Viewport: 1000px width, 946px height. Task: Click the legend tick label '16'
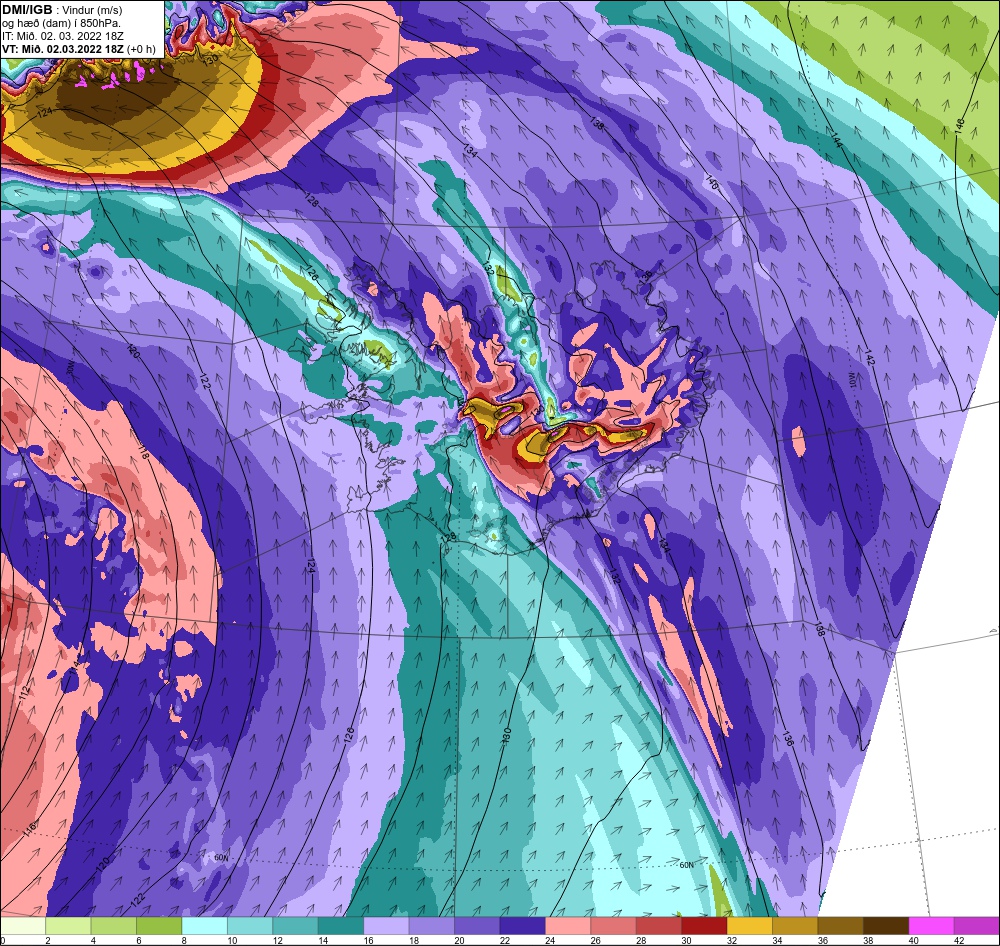pos(368,940)
